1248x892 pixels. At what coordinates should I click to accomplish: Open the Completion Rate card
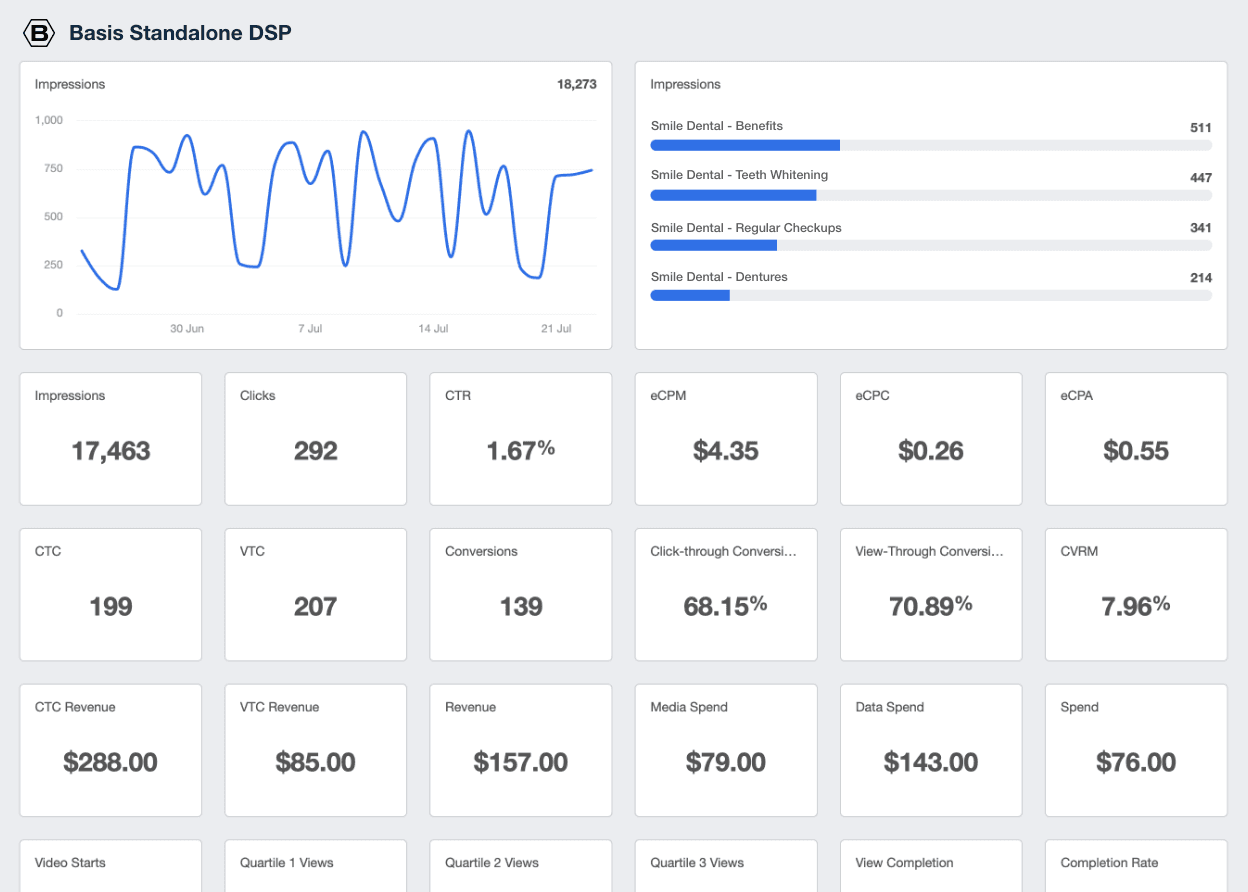tap(1135, 865)
